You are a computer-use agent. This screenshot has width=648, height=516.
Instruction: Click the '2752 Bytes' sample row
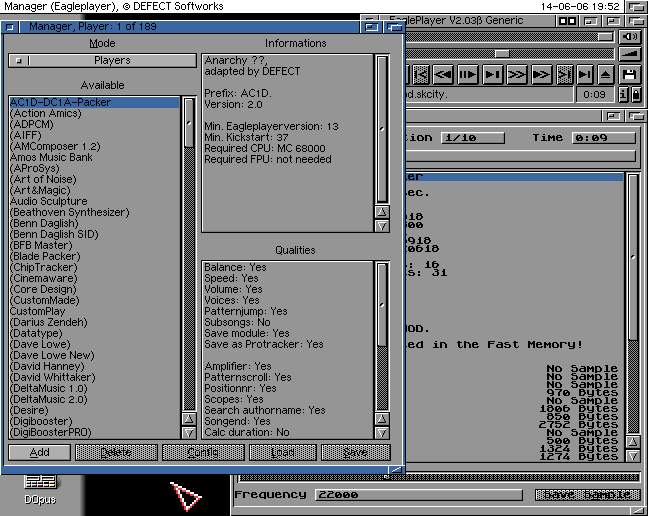tap(515, 424)
